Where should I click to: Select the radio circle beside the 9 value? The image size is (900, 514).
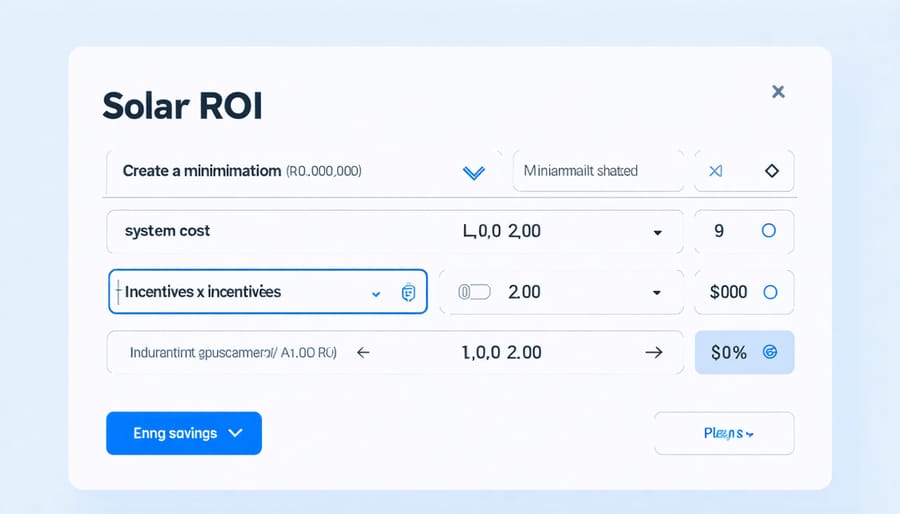coord(769,231)
